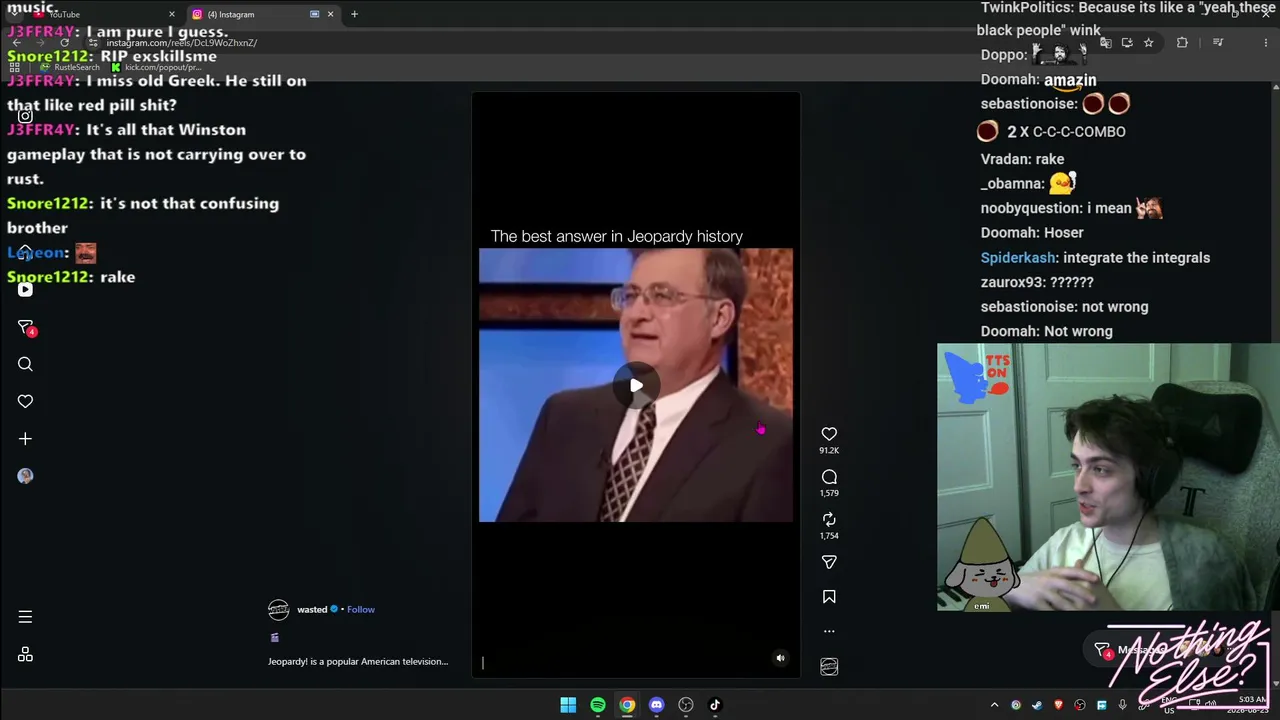Open Google Chrome from the taskbar
Screen dimensions: 1280x720
click(627, 705)
